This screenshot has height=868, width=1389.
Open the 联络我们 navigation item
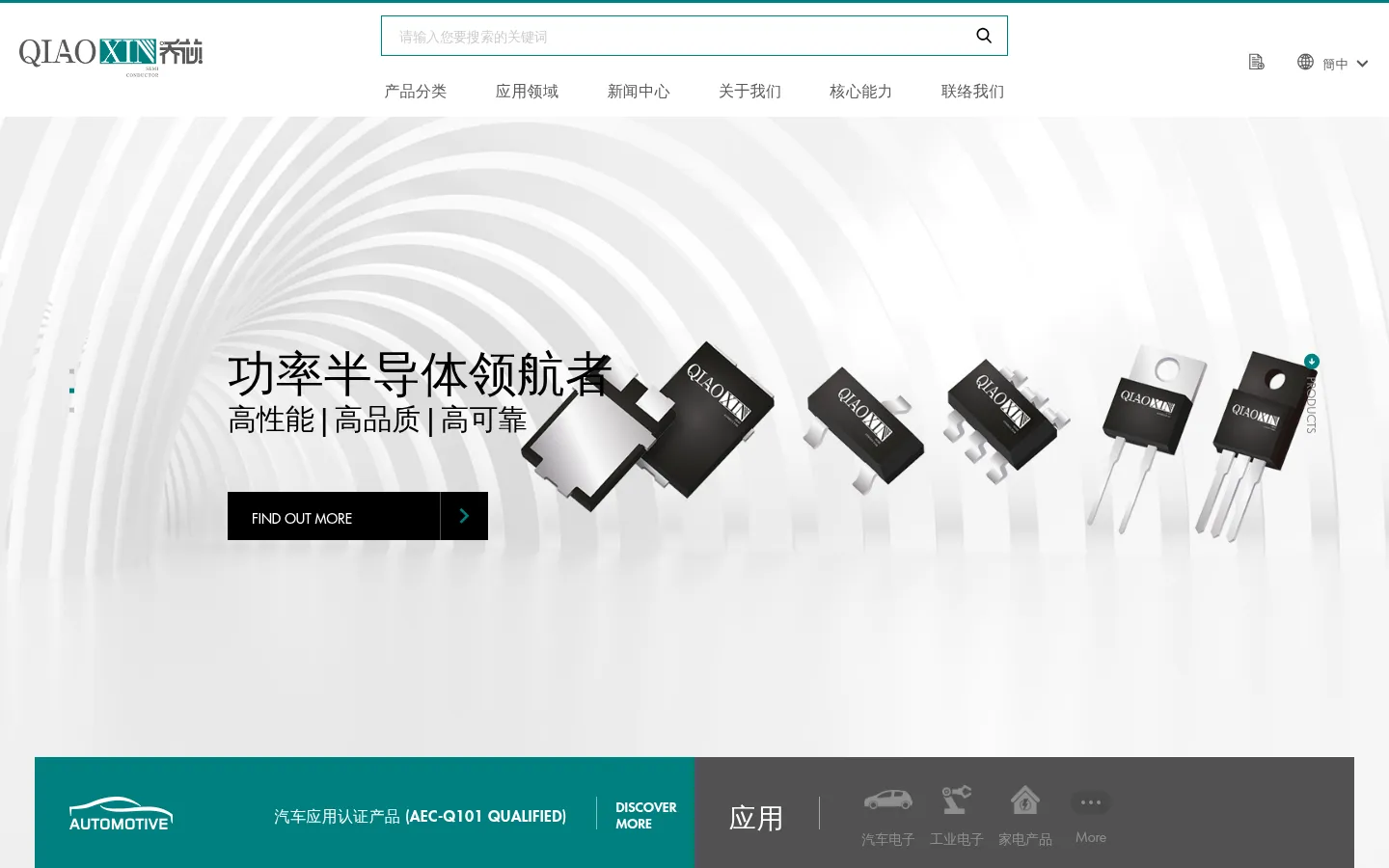972,92
